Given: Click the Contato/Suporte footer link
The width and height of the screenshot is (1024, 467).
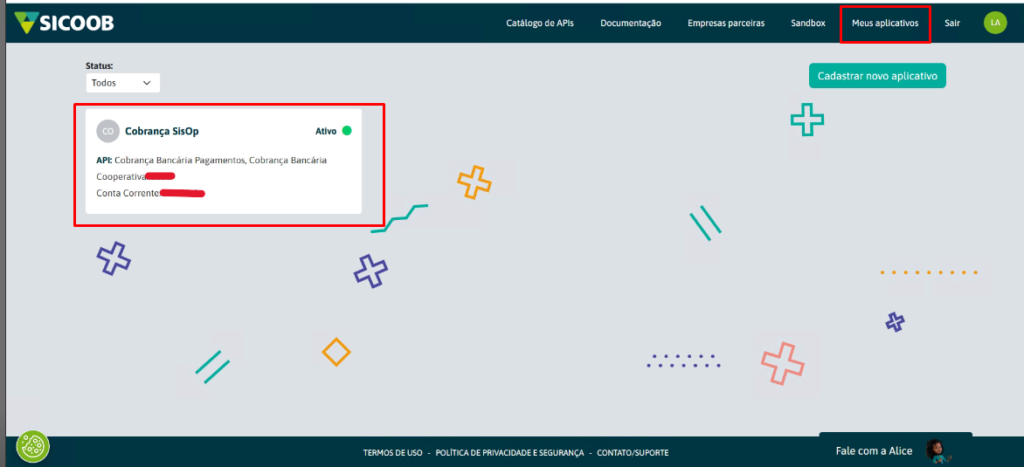Looking at the screenshot, I should tap(632, 453).
